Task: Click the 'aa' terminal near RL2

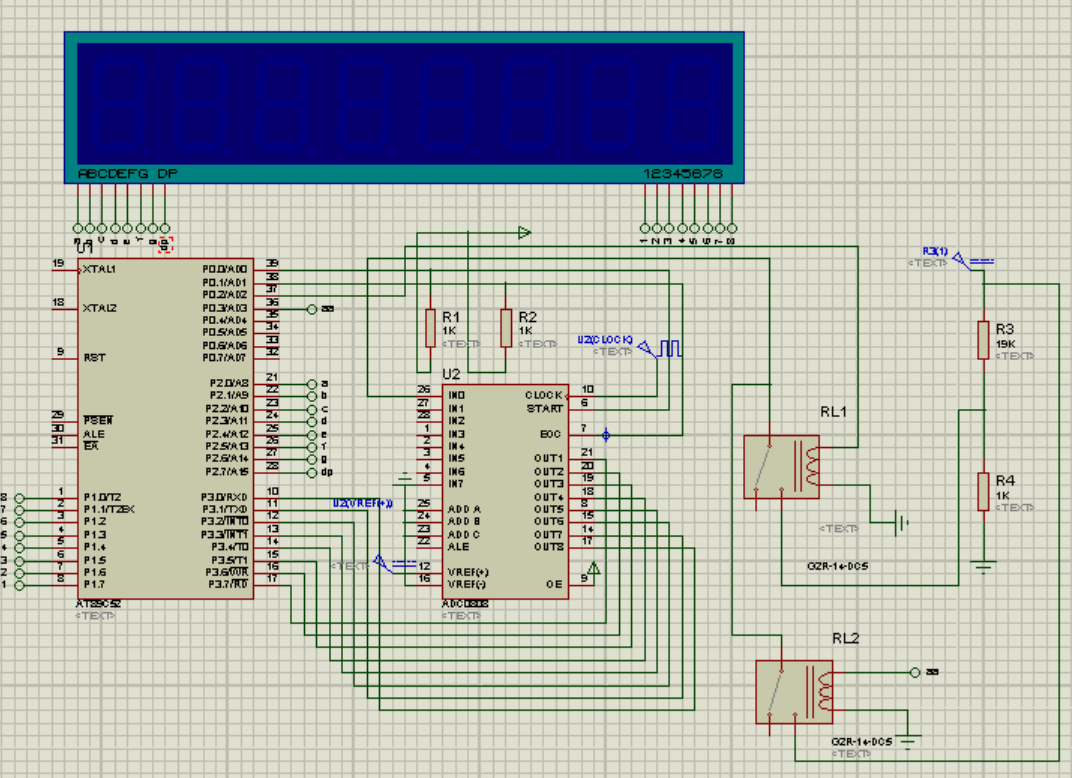Action: tap(915, 673)
